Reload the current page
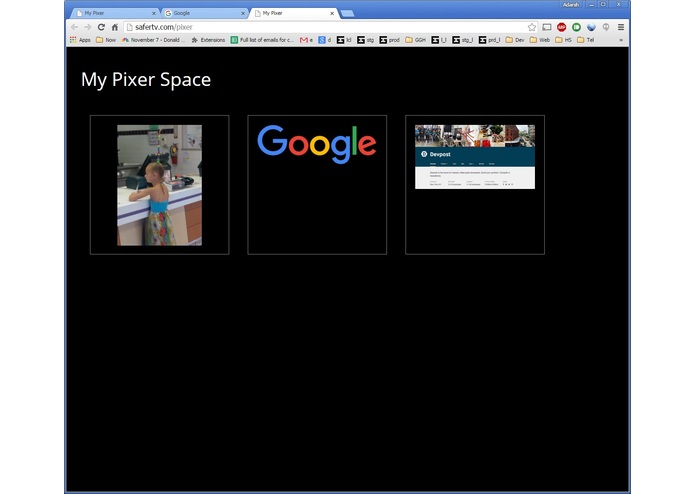This screenshot has width=695, height=494. pyautogui.click(x=101, y=27)
